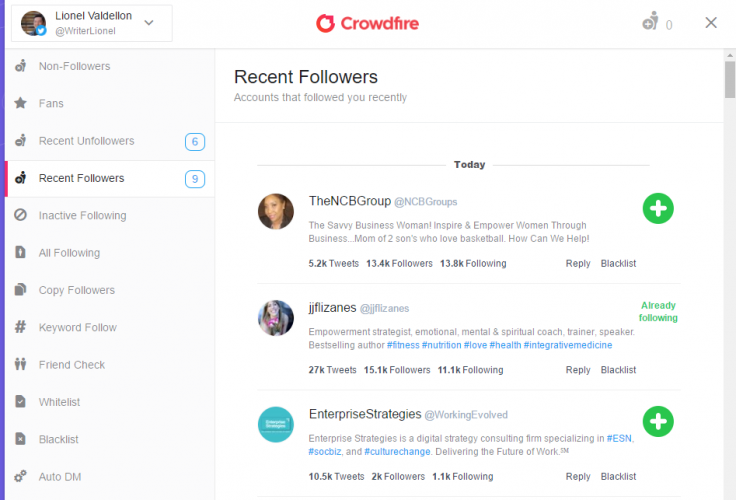
Task: Click the Friend Check people icon
Action: click(x=20, y=364)
